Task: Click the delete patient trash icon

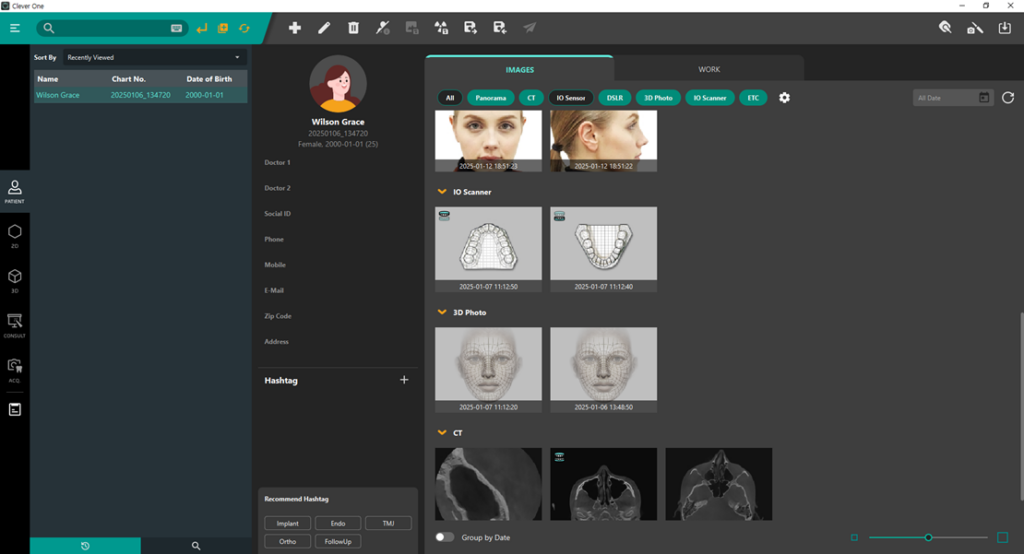Action: click(353, 28)
